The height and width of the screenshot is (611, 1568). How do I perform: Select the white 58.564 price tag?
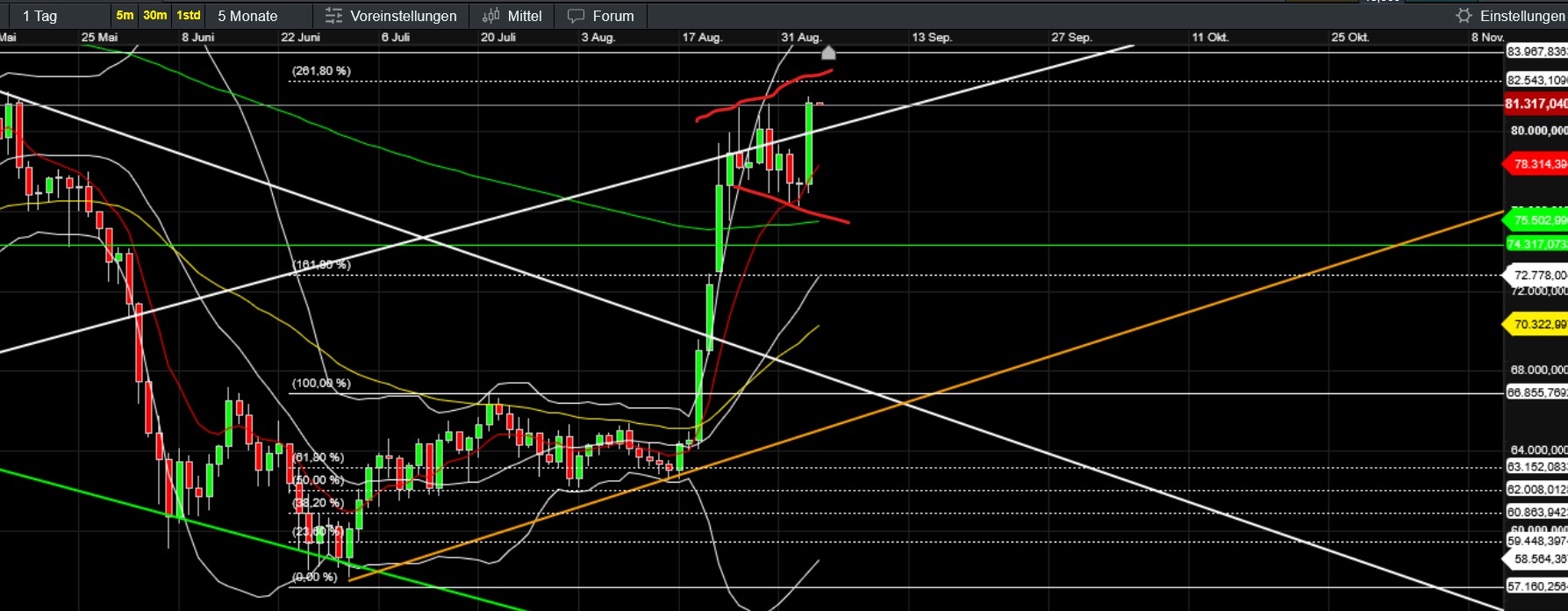1536,558
